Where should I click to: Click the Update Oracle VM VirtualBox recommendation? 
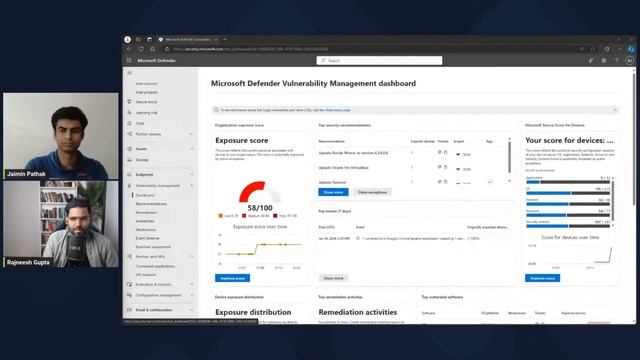(x=343, y=167)
